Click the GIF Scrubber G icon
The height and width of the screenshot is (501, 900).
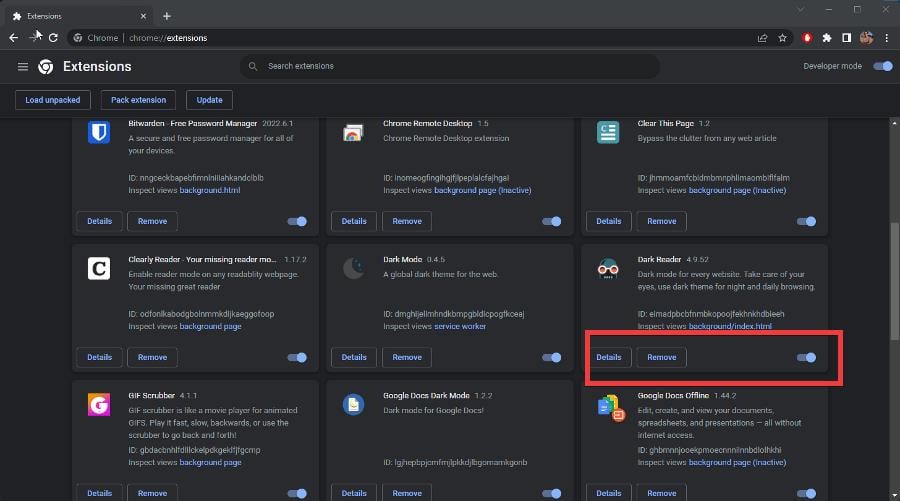point(99,405)
